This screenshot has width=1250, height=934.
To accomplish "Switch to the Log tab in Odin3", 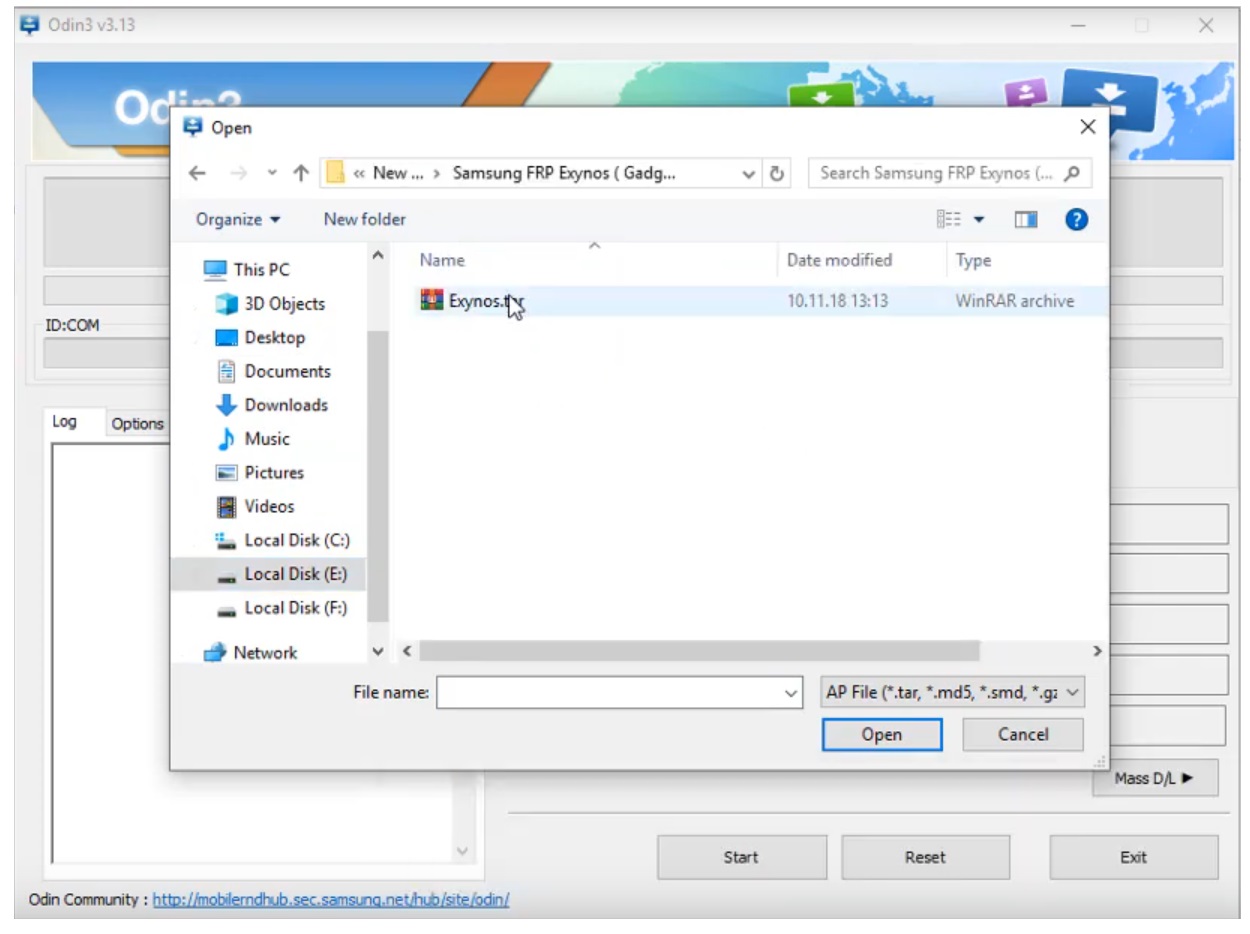I will (x=64, y=422).
